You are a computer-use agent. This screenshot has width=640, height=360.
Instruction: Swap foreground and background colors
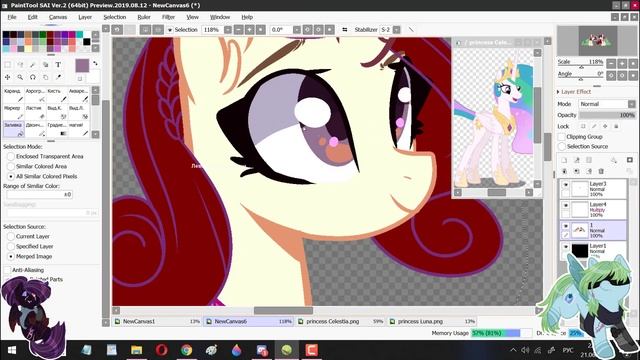tap(95, 64)
